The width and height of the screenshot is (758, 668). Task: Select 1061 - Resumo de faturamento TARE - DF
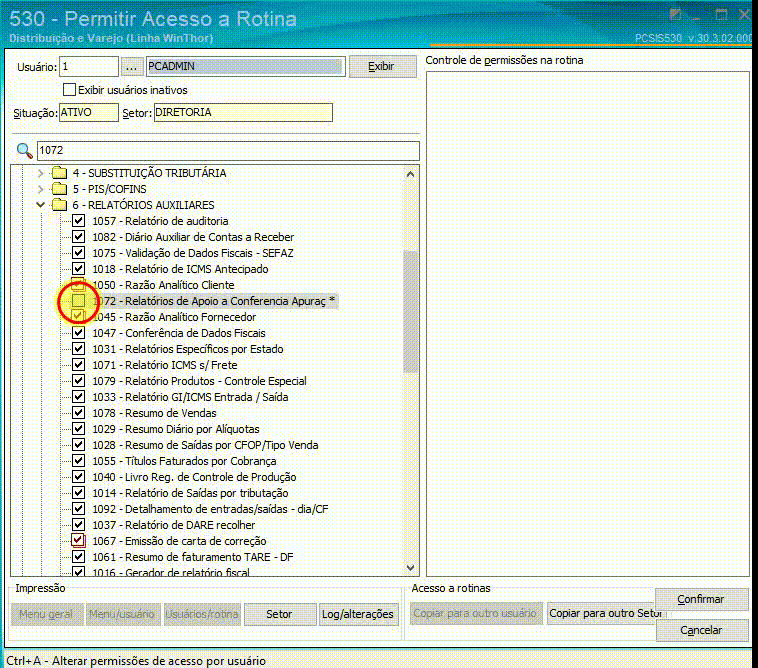click(x=193, y=557)
